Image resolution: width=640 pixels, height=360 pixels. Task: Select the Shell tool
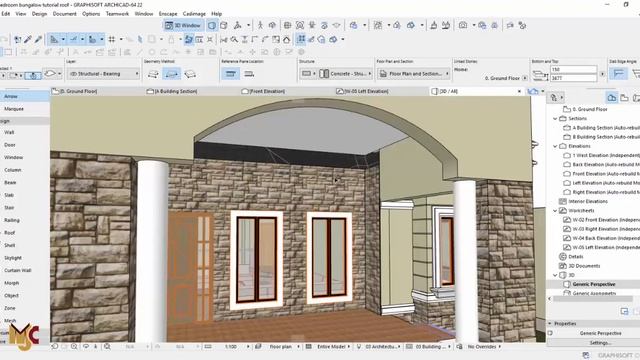pos(24,245)
